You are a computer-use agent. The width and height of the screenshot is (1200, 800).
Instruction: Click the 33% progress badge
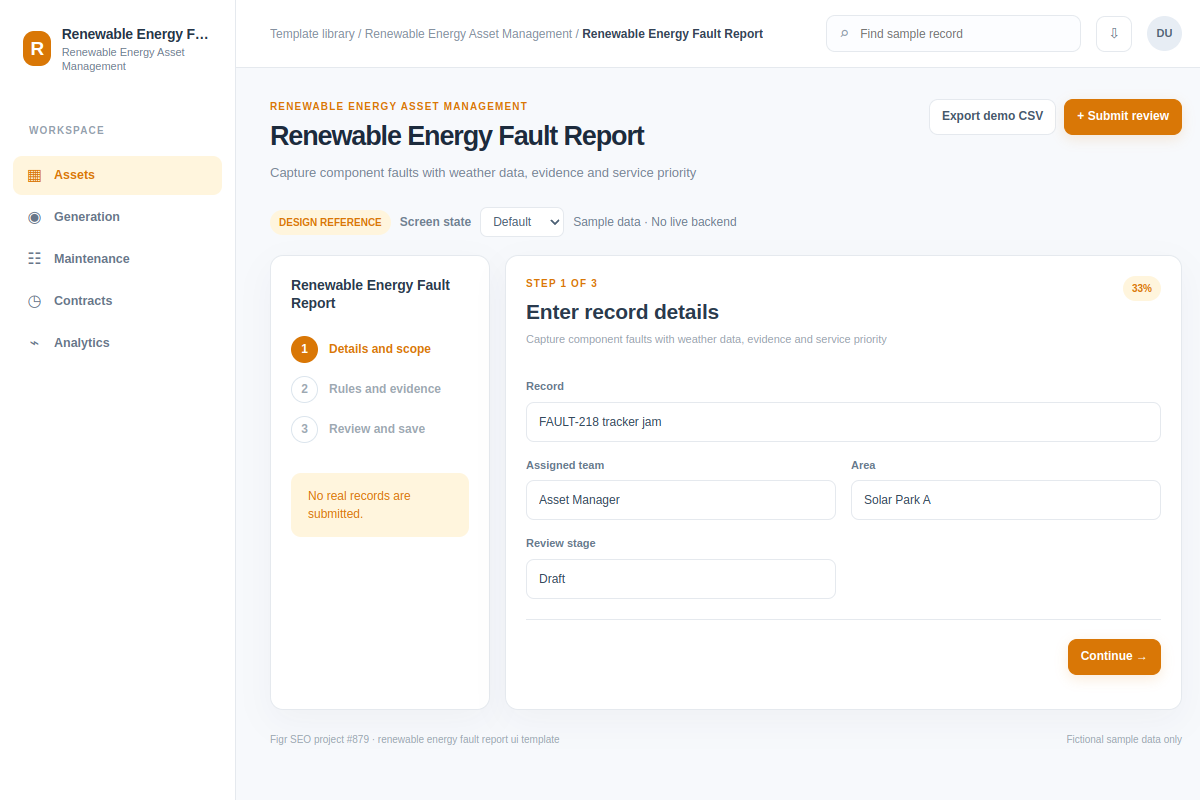coord(1142,288)
